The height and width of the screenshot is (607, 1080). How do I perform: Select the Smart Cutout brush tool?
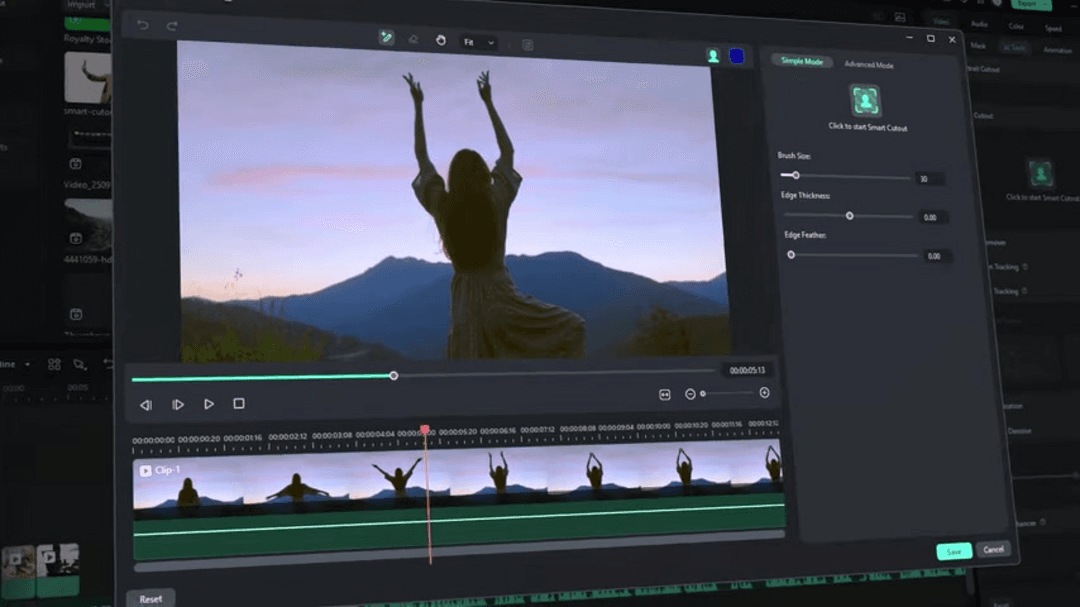coord(388,40)
